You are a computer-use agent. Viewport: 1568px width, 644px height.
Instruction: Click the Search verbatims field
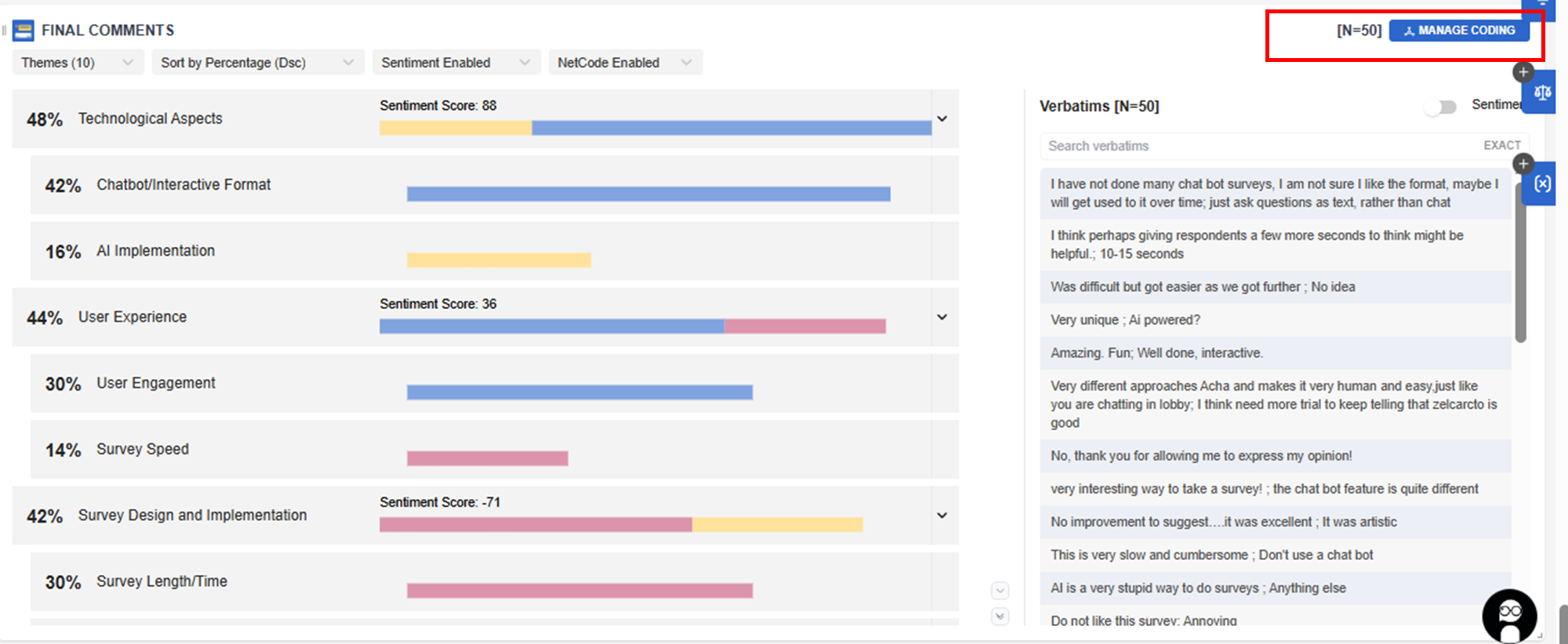pos(1254,146)
